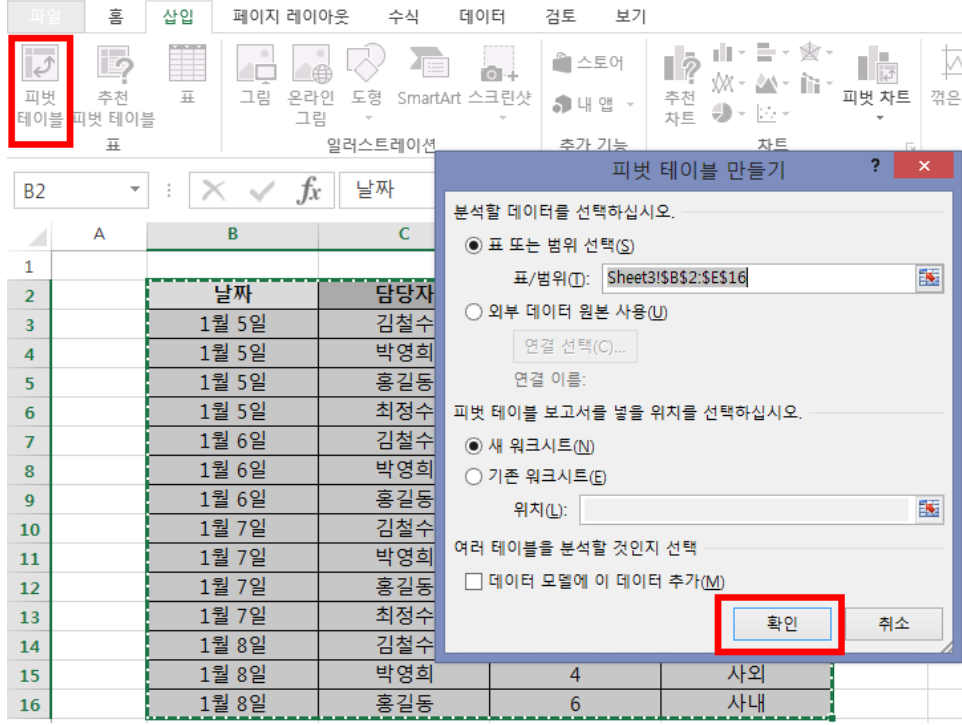Open 추천 피벗 테이블
This screenshot has height=725, width=962.
(114, 86)
